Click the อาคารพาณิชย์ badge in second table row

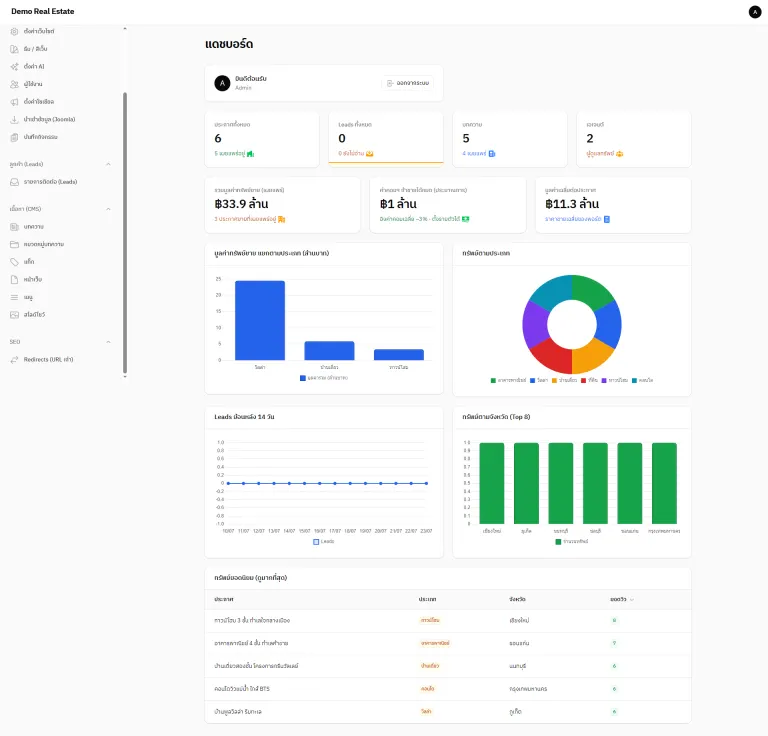(435, 643)
